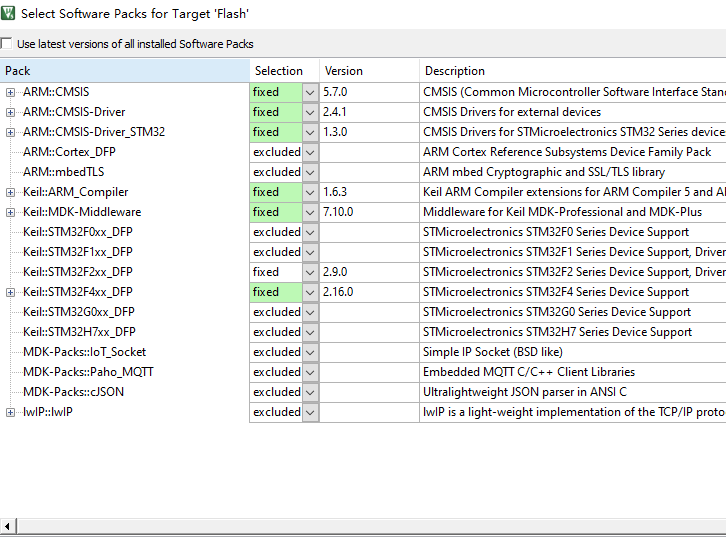This screenshot has height=537, width=726.
Task: Expand the ARM::CMSIS-Driver_STM32 pack node
Action: click(x=10, y=132)
